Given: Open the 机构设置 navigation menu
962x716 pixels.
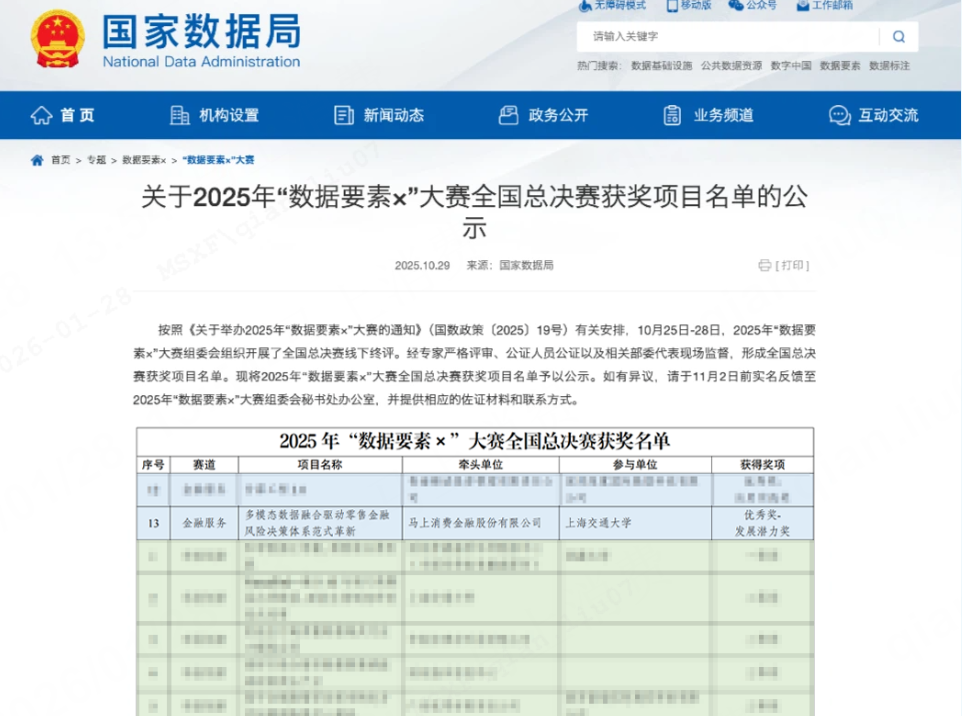Looking at the screenshot, I should (x=215, y=115).
